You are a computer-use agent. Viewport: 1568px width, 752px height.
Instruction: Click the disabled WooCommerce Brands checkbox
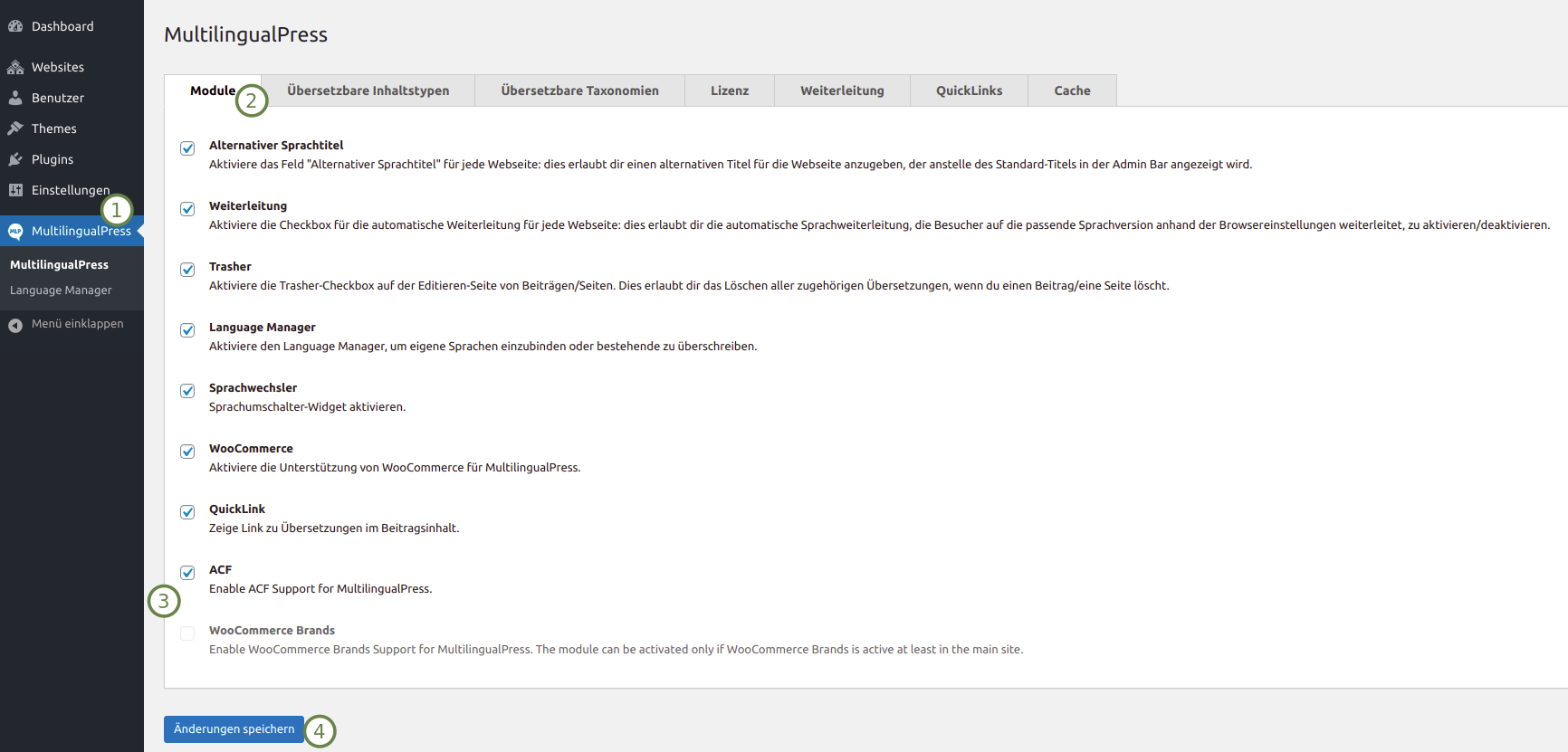tap(187, 633)
